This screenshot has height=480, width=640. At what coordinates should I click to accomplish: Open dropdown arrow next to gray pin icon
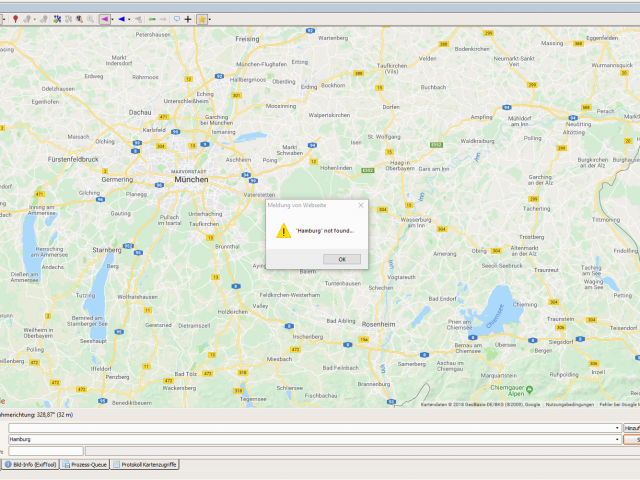coord(35,19)
